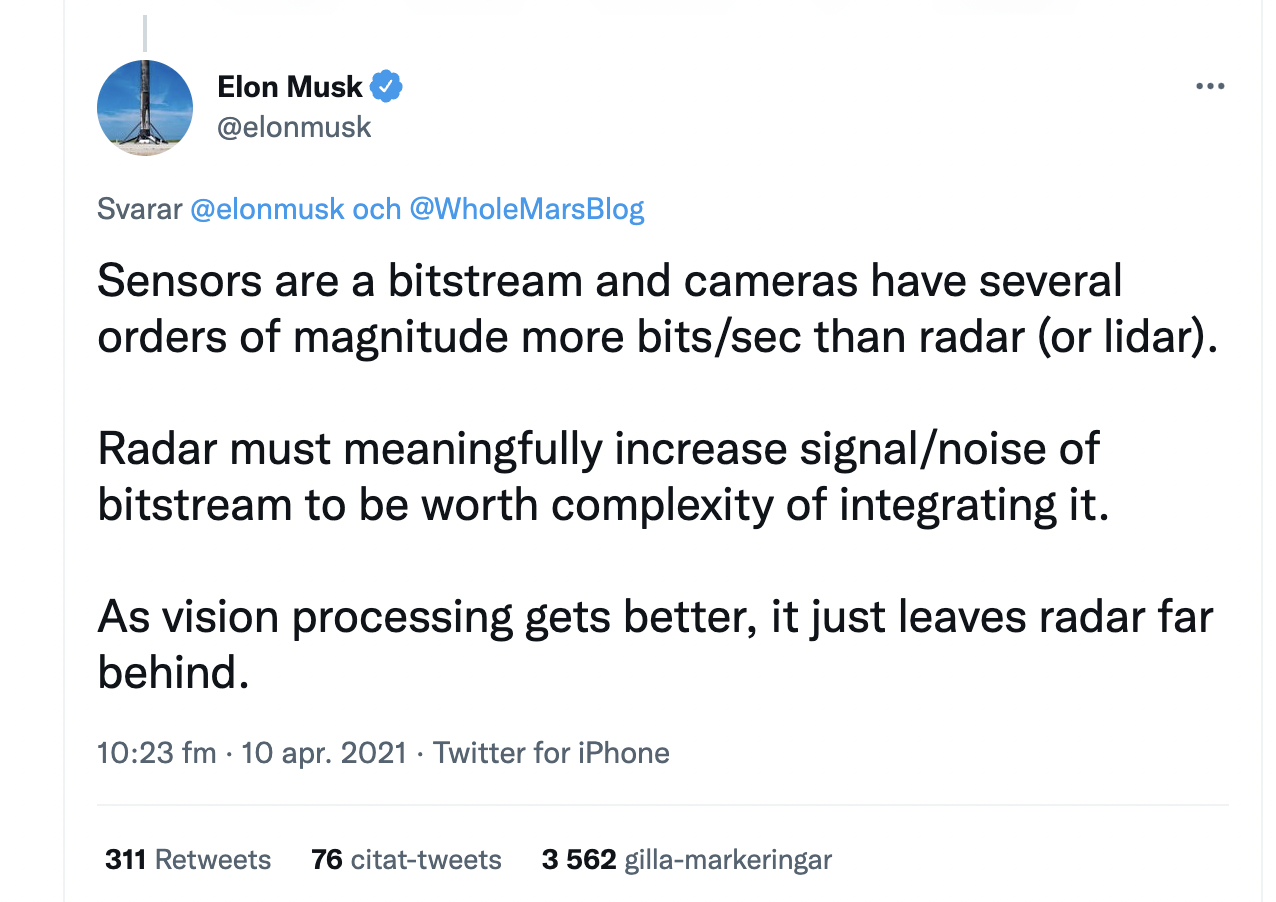Open Elon Musk's rocket profile picture
This screenshot has height=902, width=1276.
(145, 107)
